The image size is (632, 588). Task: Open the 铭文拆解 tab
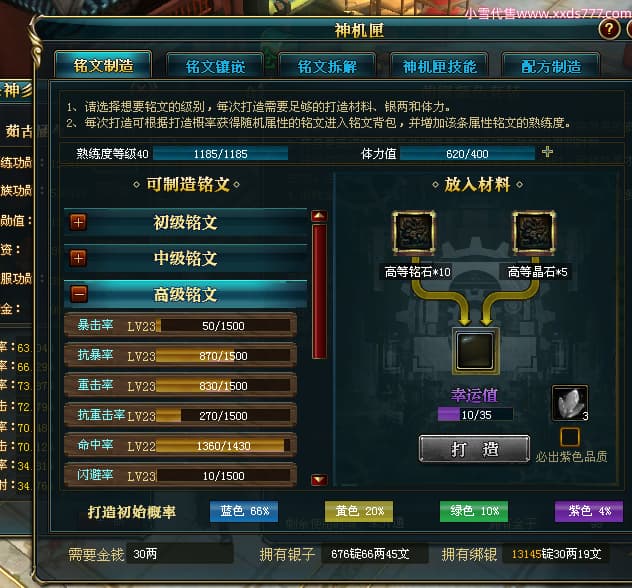click(327, 66)
